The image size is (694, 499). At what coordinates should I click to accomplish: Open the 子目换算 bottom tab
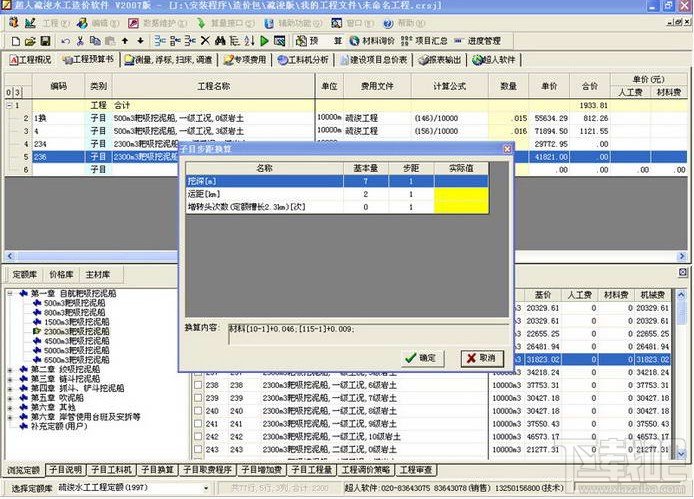coord(157,470)
